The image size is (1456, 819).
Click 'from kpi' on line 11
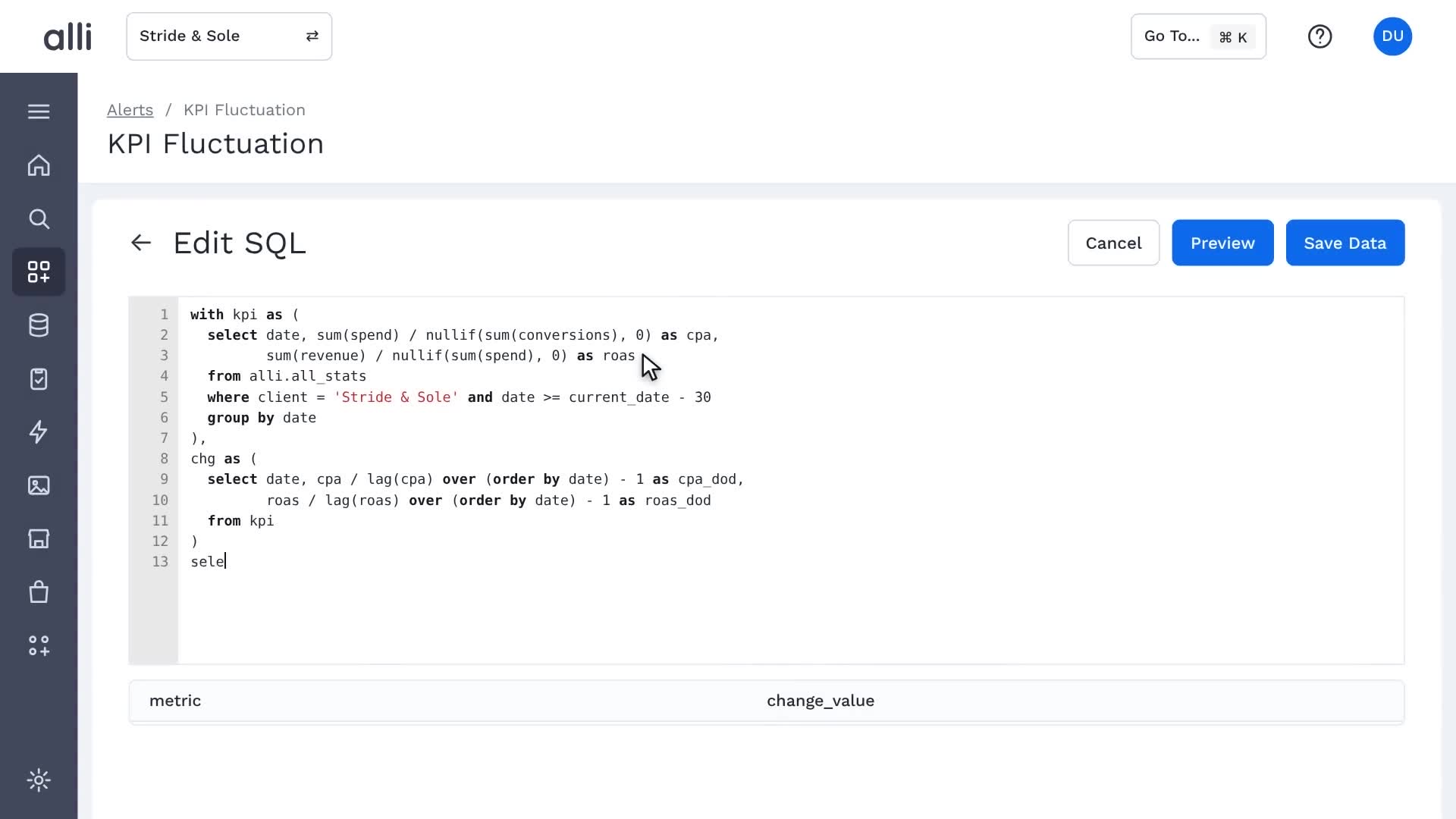tap(240, 521)
